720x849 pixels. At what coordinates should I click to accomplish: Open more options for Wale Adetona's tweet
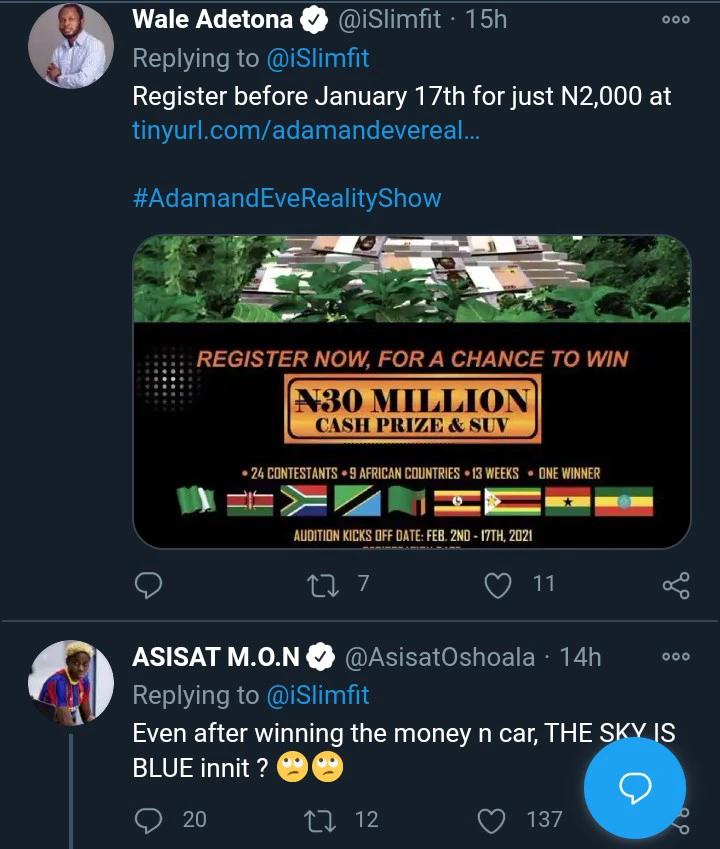(x=676, y=21)
